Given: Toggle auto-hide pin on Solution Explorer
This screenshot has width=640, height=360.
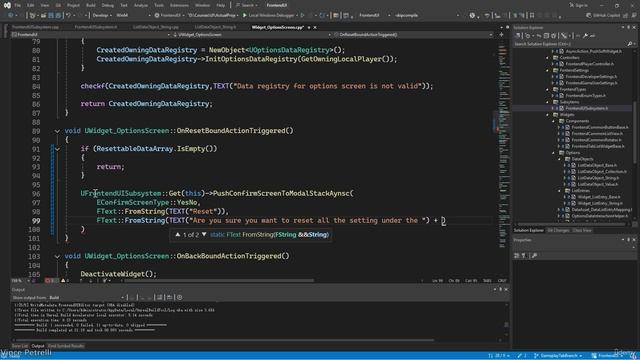Looking at the screenshot, I should [x=629, y=27].
